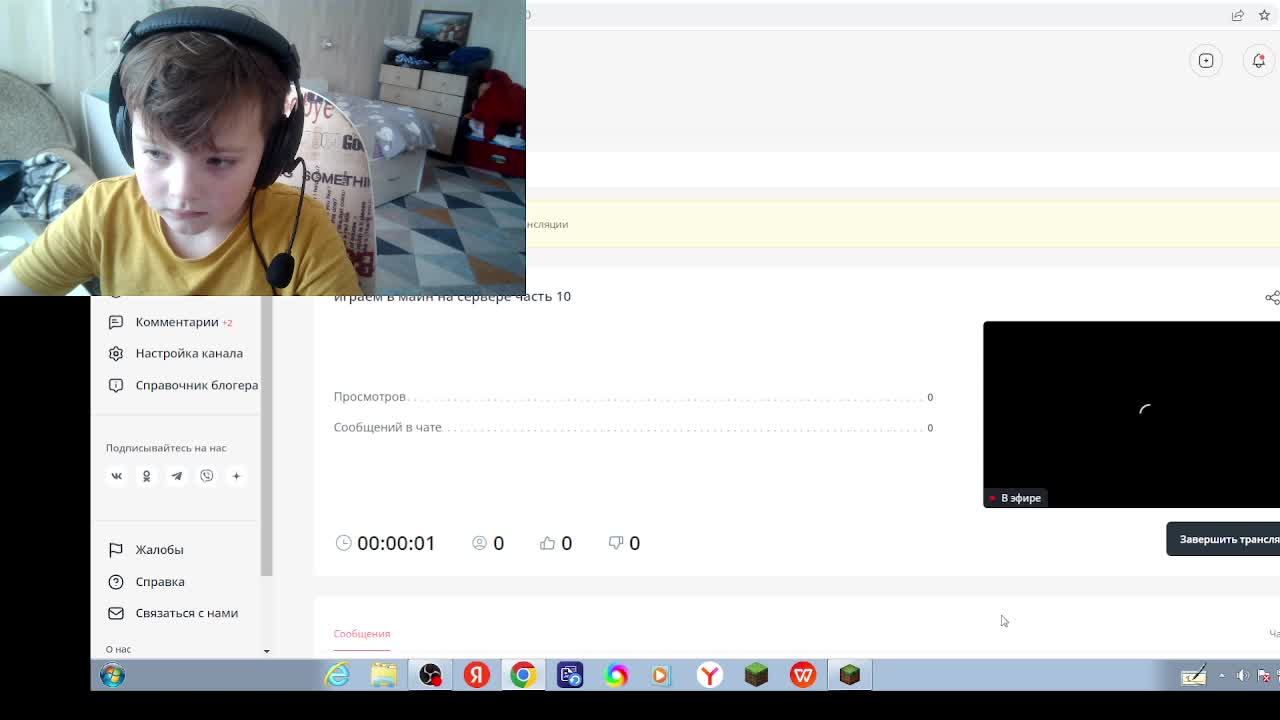Bookmark page with the star icon
This screenshot has height=720, width=1280.
point(1264,15)
